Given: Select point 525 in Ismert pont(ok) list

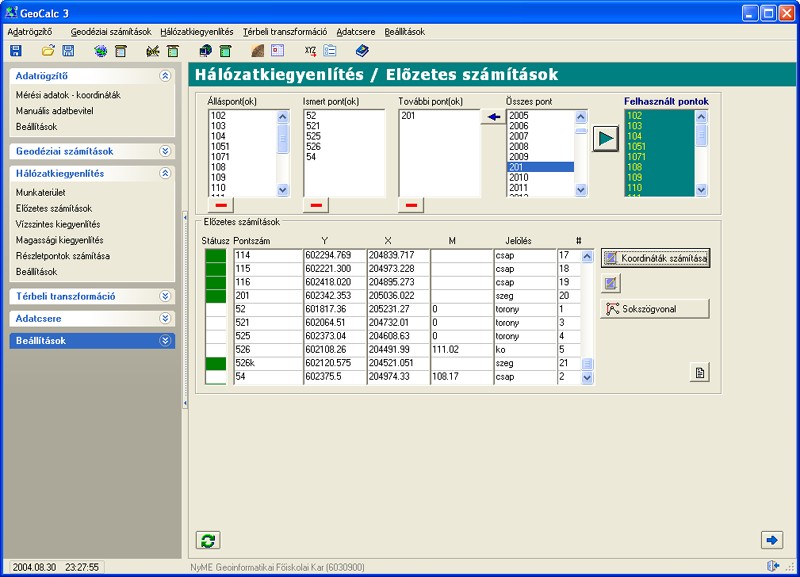Looking at the screenshot, I should coord(344,136).
